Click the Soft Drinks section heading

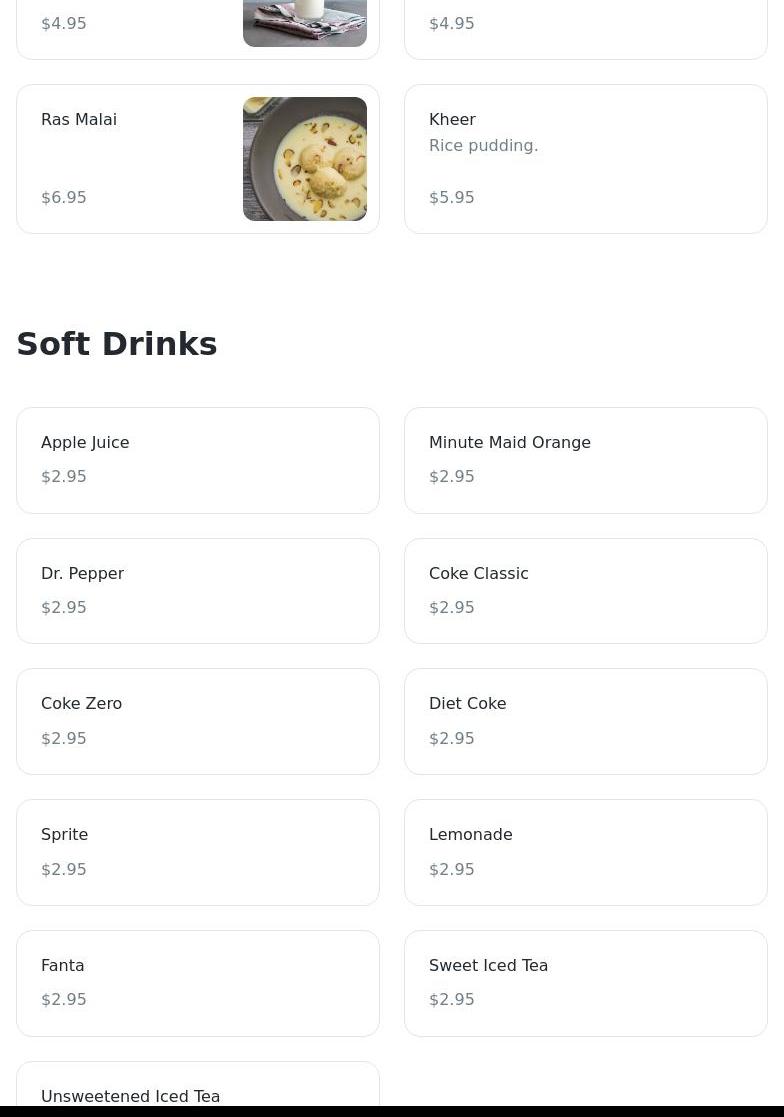pos(117,344)
